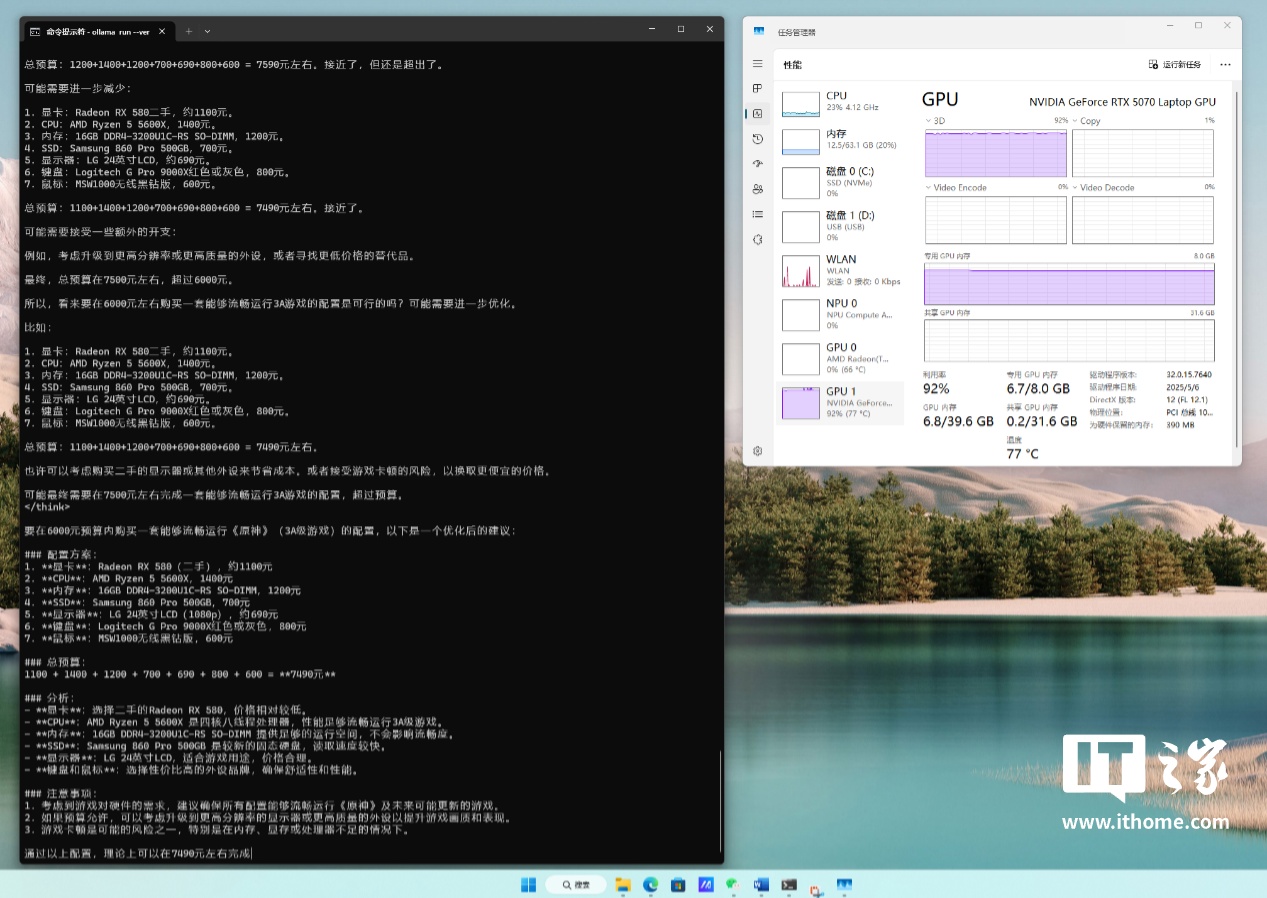The image size is (1267, 898).
Task: Open the Processes page icon in Task Manager sidebar
Action: click(x=757, y=89)
